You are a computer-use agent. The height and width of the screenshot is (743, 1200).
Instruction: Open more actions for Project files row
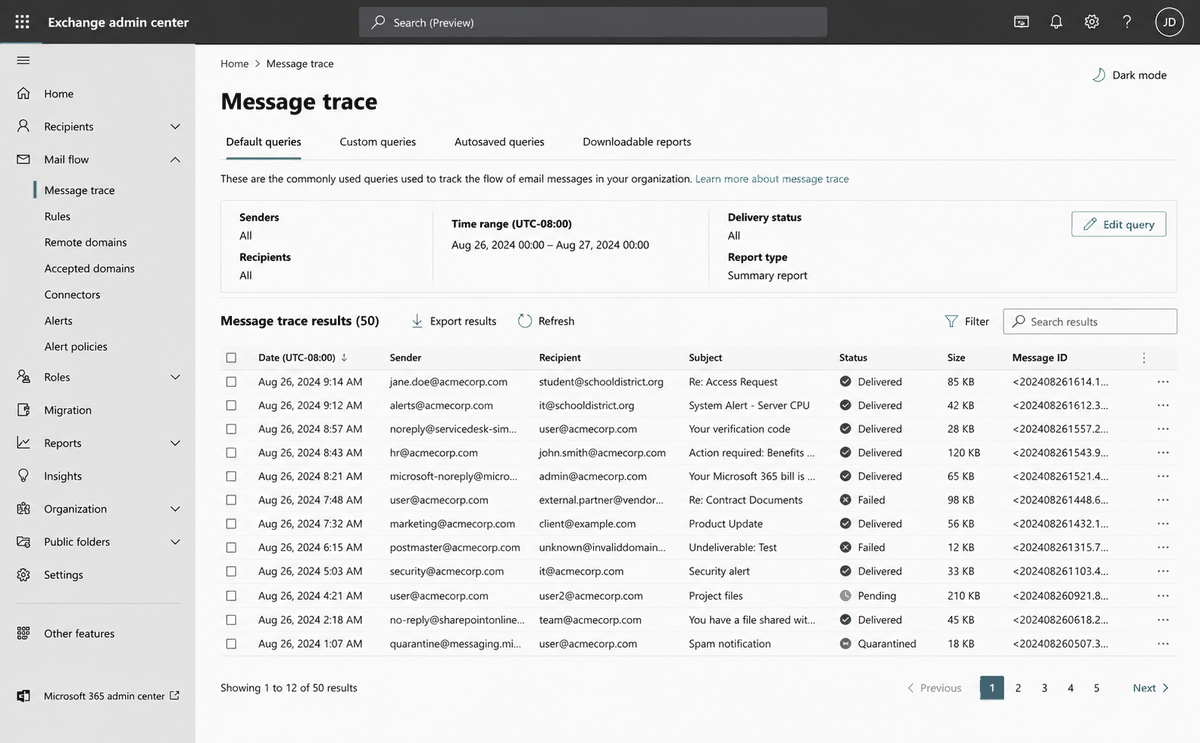click(1163, 596)
